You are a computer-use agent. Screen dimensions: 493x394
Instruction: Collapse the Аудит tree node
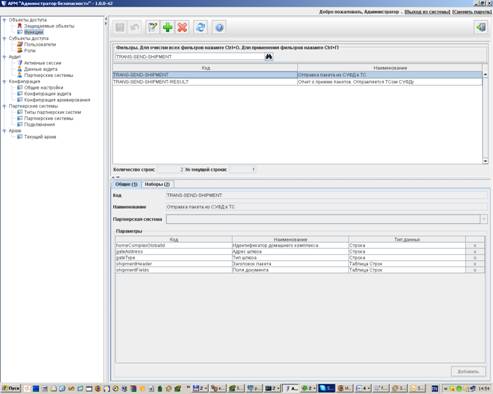[x=4, y=57]
